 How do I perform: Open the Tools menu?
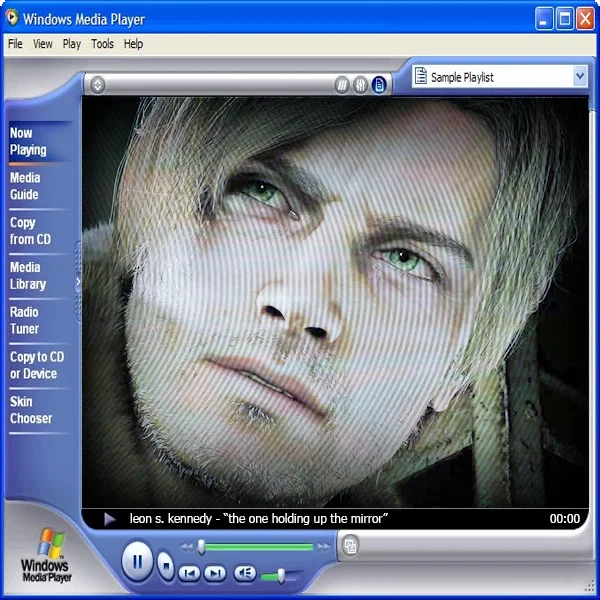102,44
